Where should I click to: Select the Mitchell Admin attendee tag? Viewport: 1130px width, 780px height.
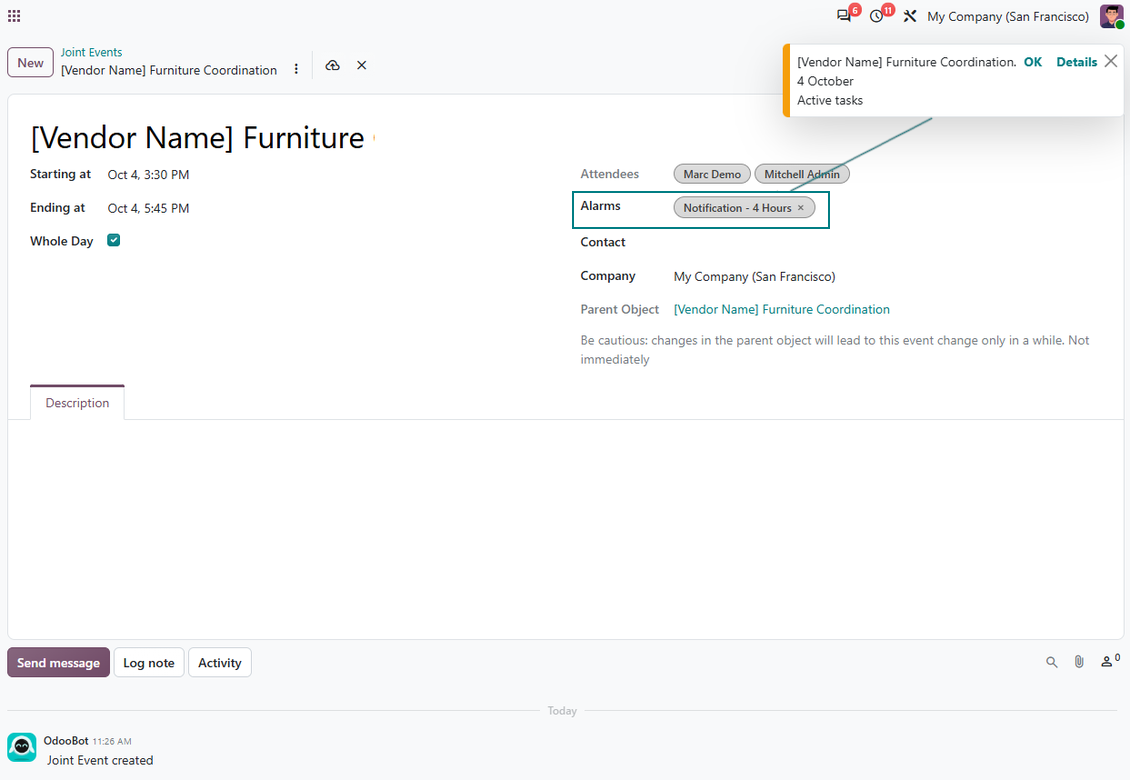pyautogui.click(x=802, y=174)
